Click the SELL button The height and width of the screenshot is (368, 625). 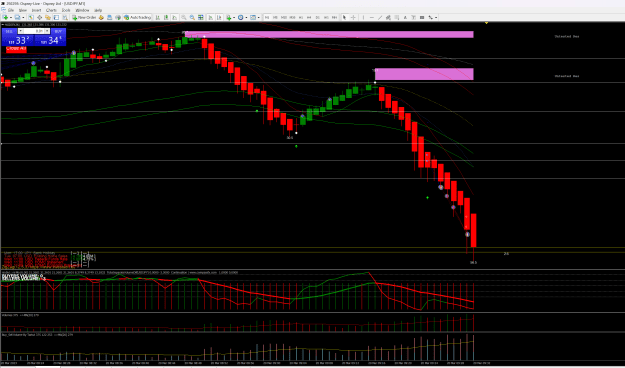pos(9,31)
